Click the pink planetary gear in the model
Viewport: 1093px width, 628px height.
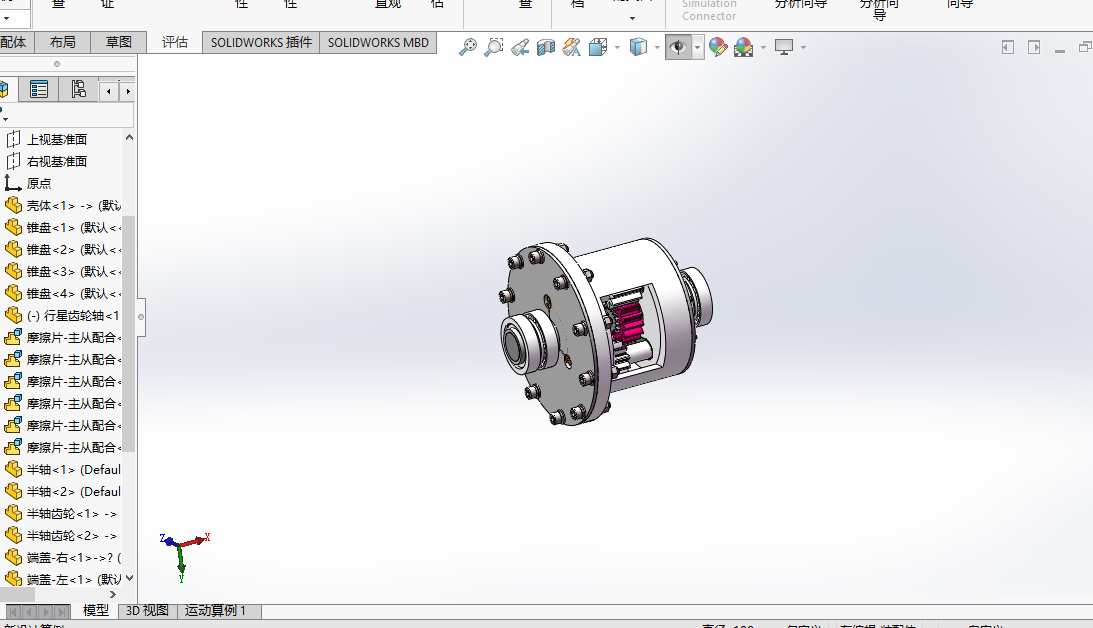(x=629, y=321)
